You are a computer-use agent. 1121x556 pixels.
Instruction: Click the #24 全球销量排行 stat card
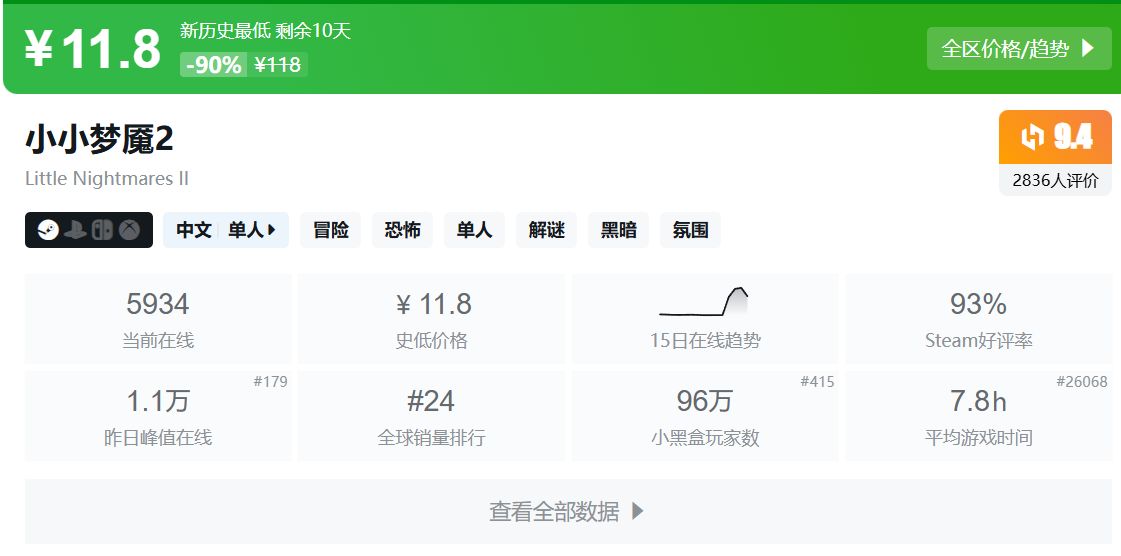click(431, 415)
